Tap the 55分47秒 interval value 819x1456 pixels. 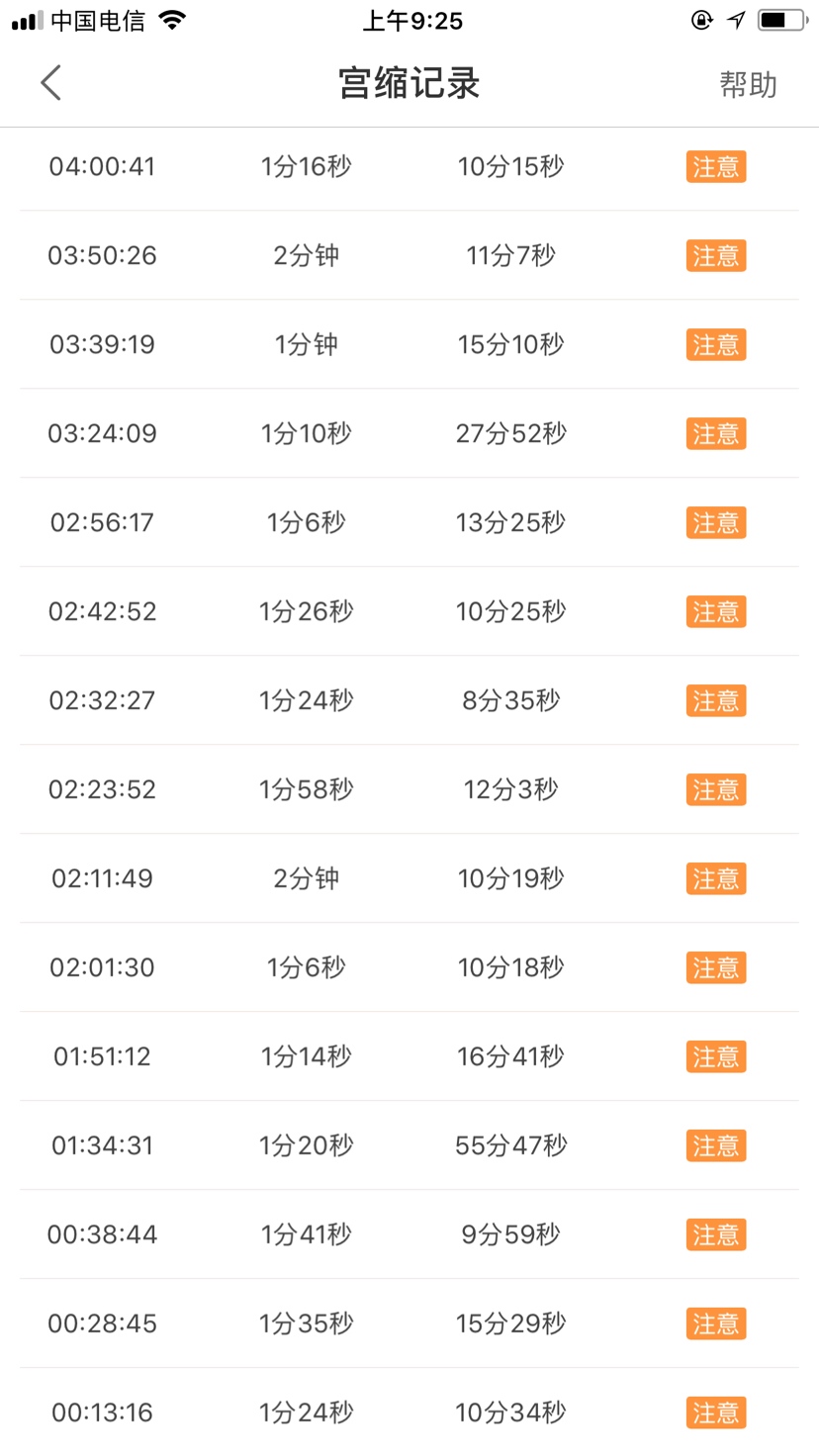coord(510,1145)
